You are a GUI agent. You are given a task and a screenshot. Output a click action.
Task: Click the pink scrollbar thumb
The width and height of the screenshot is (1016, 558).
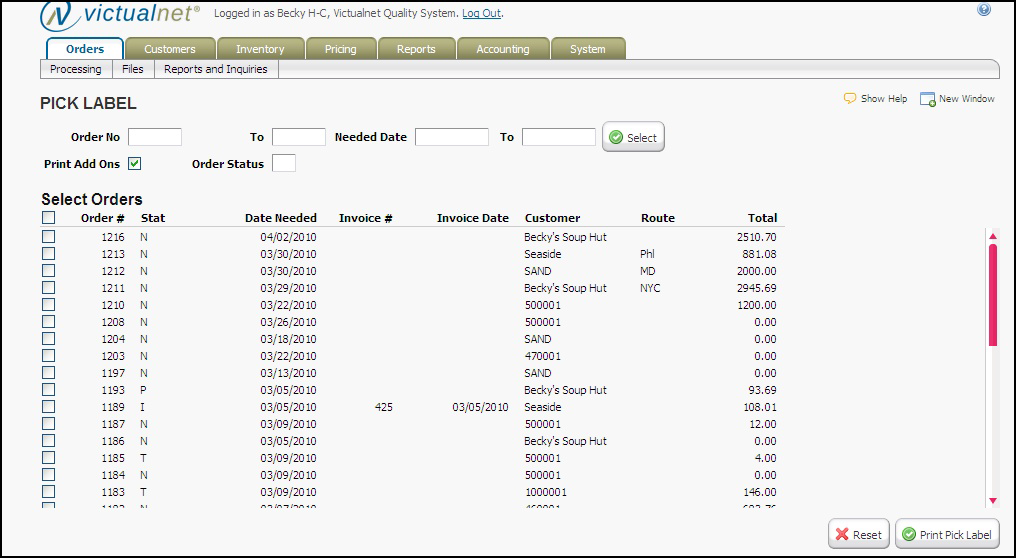coord(993,296)
